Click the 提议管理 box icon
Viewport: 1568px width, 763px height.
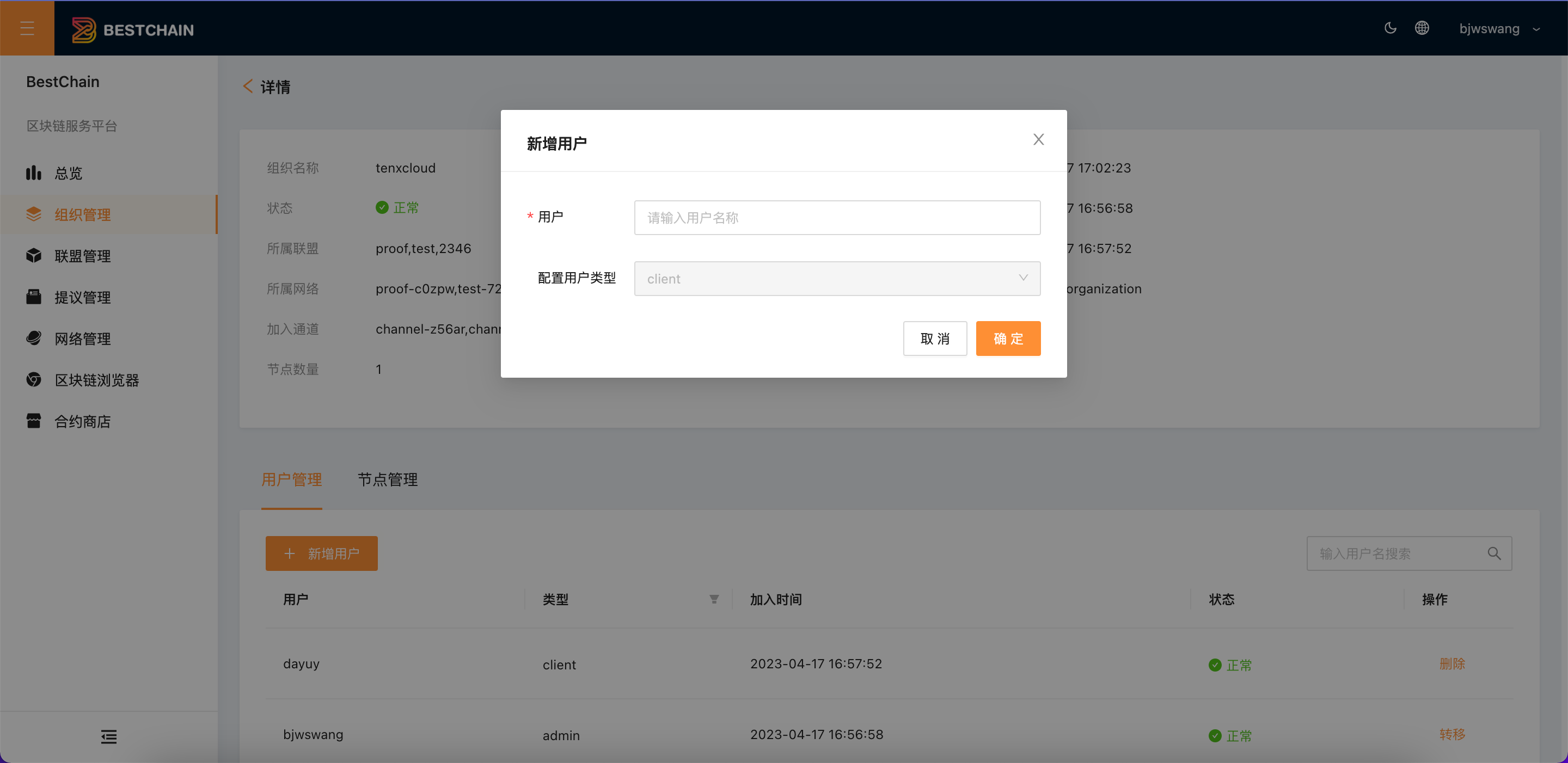coord(33,297)
